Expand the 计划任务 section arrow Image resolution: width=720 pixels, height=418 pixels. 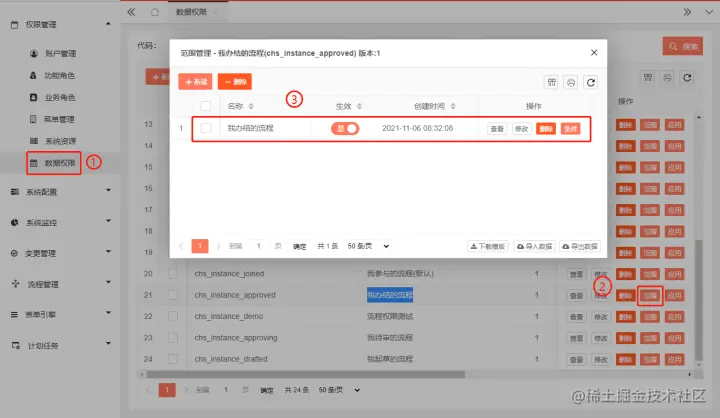(108, 344)
